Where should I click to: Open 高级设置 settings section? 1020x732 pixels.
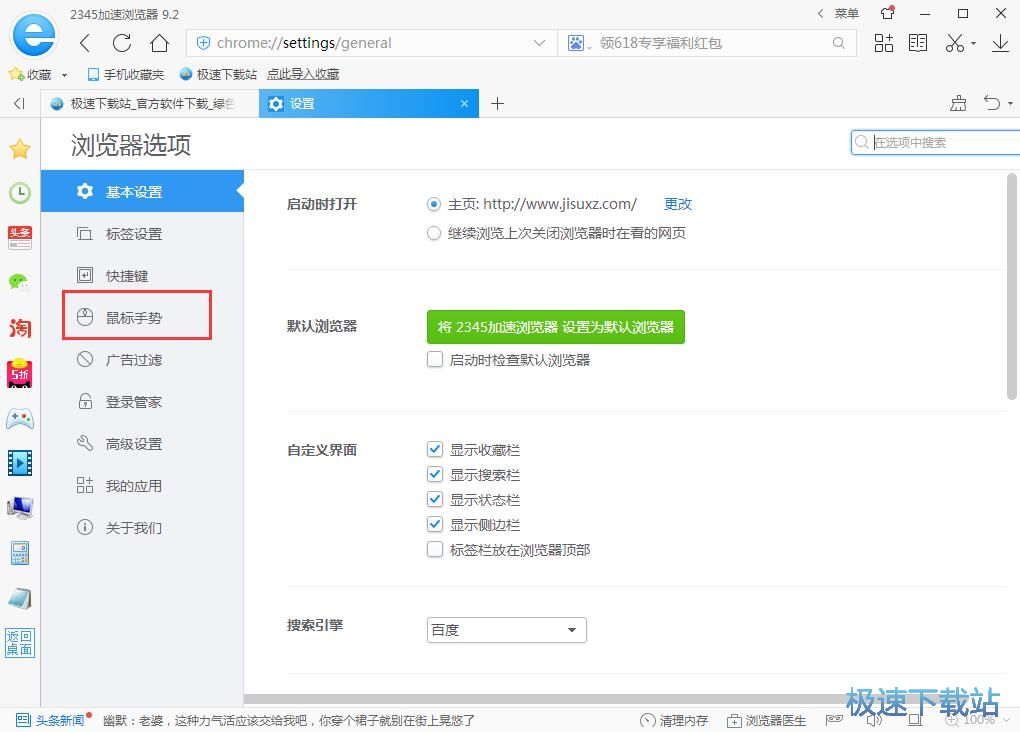pyautogui.click(x=142, y=444)
